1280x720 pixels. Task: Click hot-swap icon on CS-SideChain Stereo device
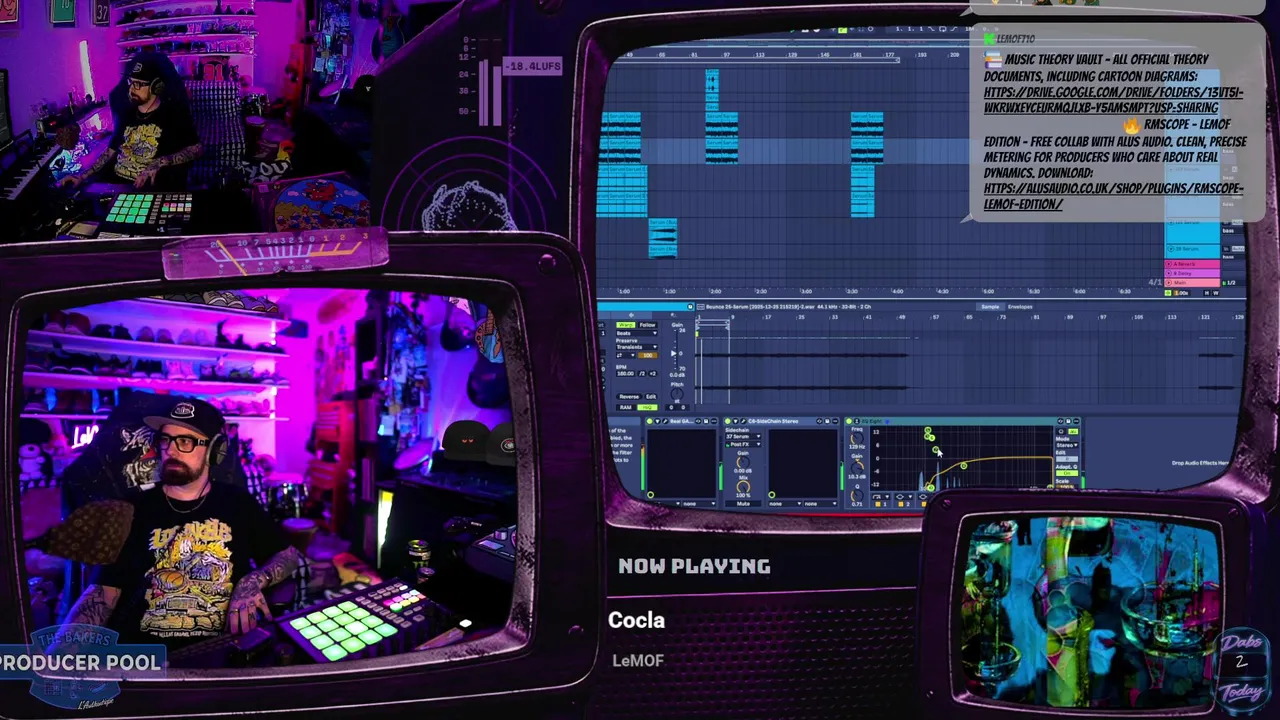pyautogui.click(x=819, y=421)
